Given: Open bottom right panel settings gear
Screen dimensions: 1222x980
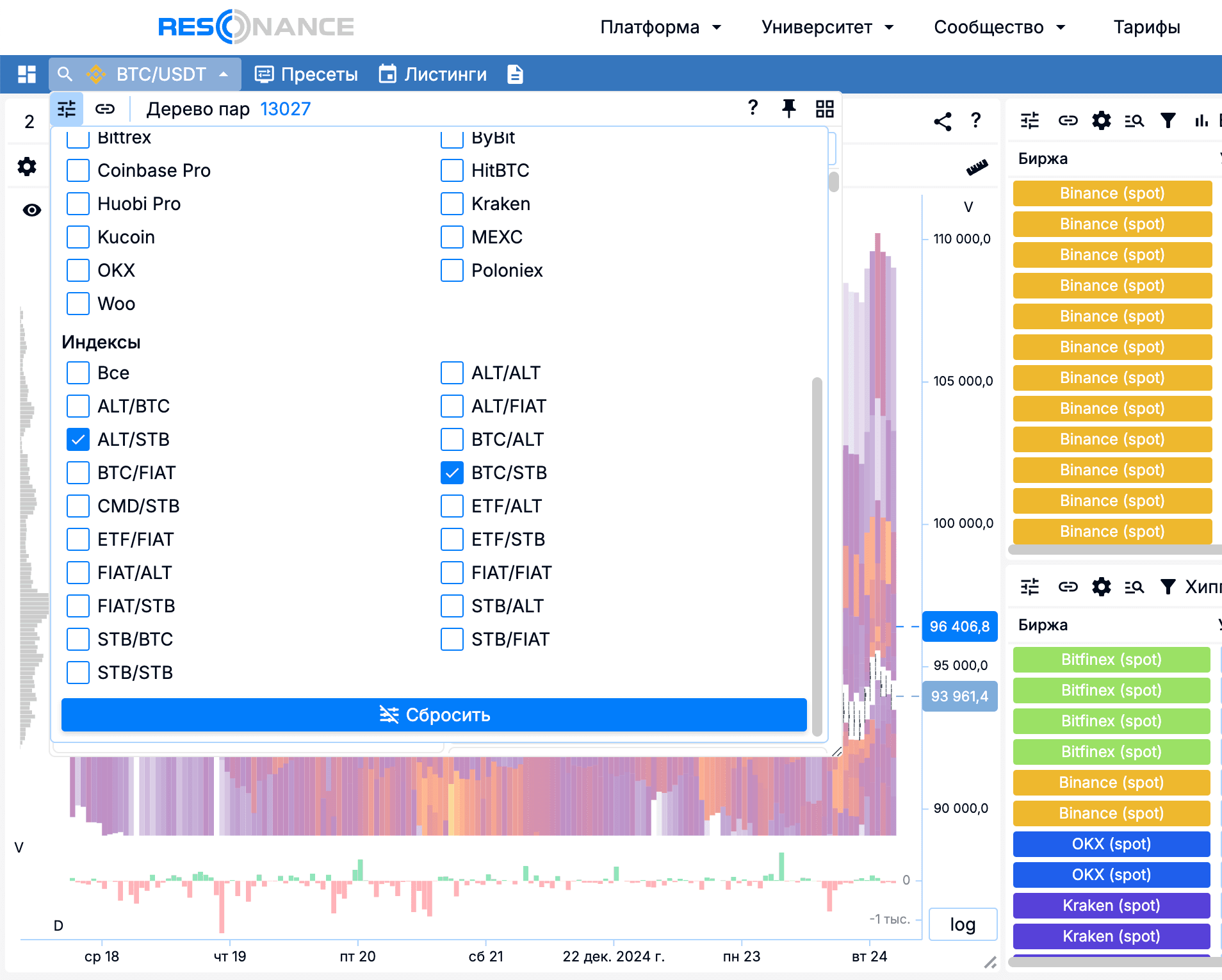Looking at the screenshot, I should point(1102,587).
